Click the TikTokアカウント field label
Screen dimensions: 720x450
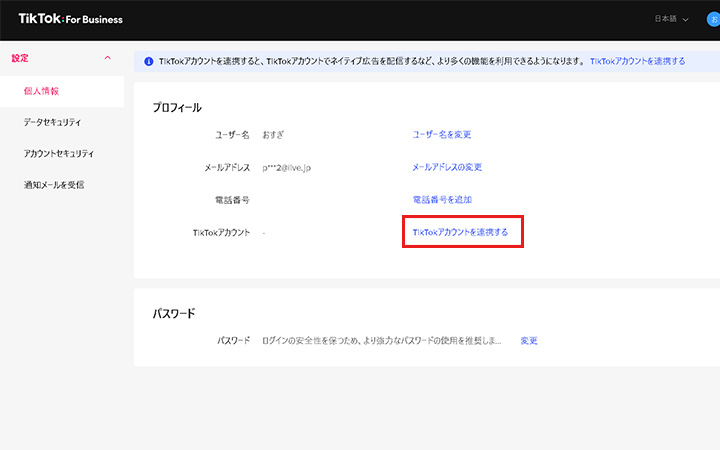coord(221,233)
